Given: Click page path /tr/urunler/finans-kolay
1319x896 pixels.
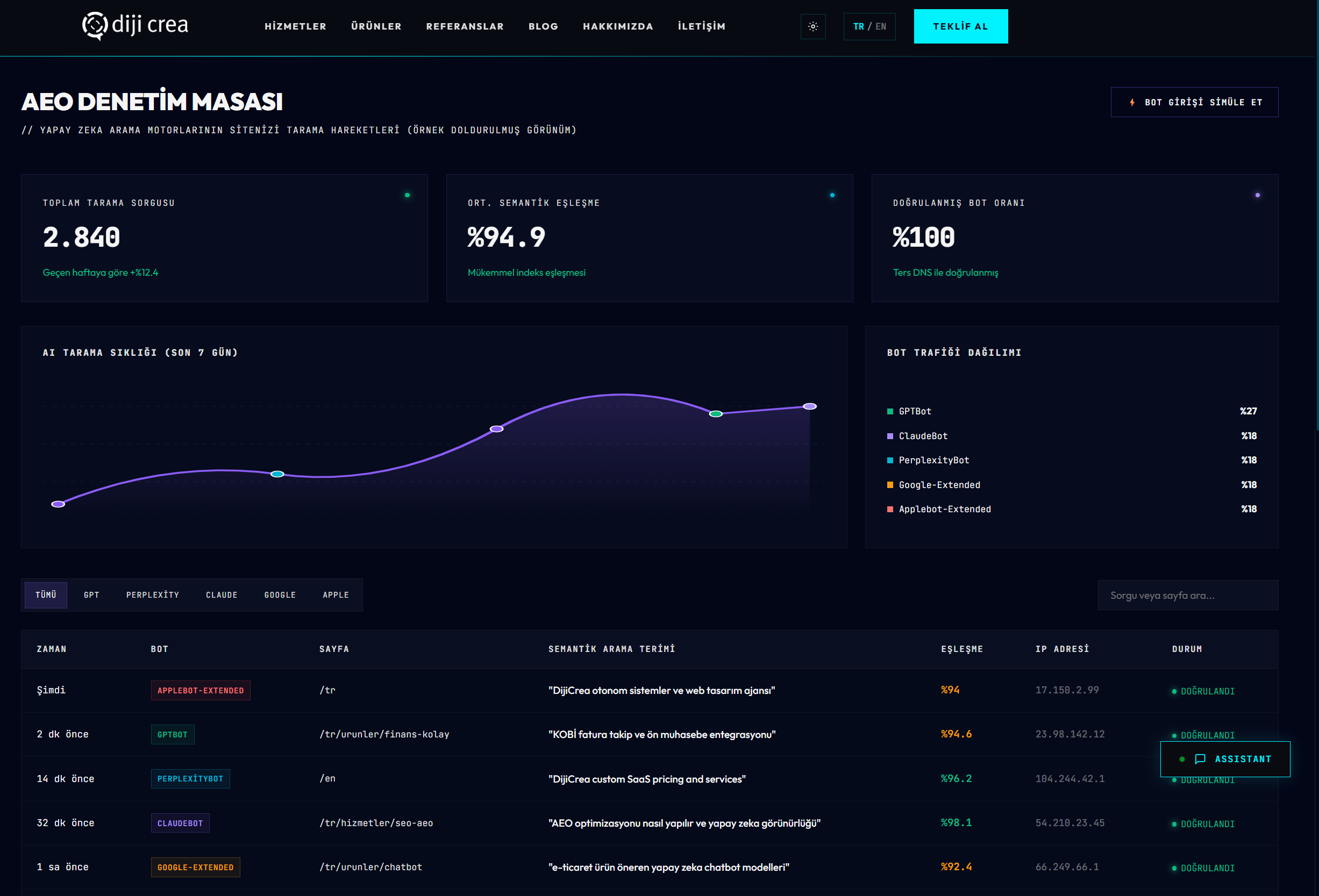Looking at the screenshot, I should pyautogui.click(x=384, y=734).
